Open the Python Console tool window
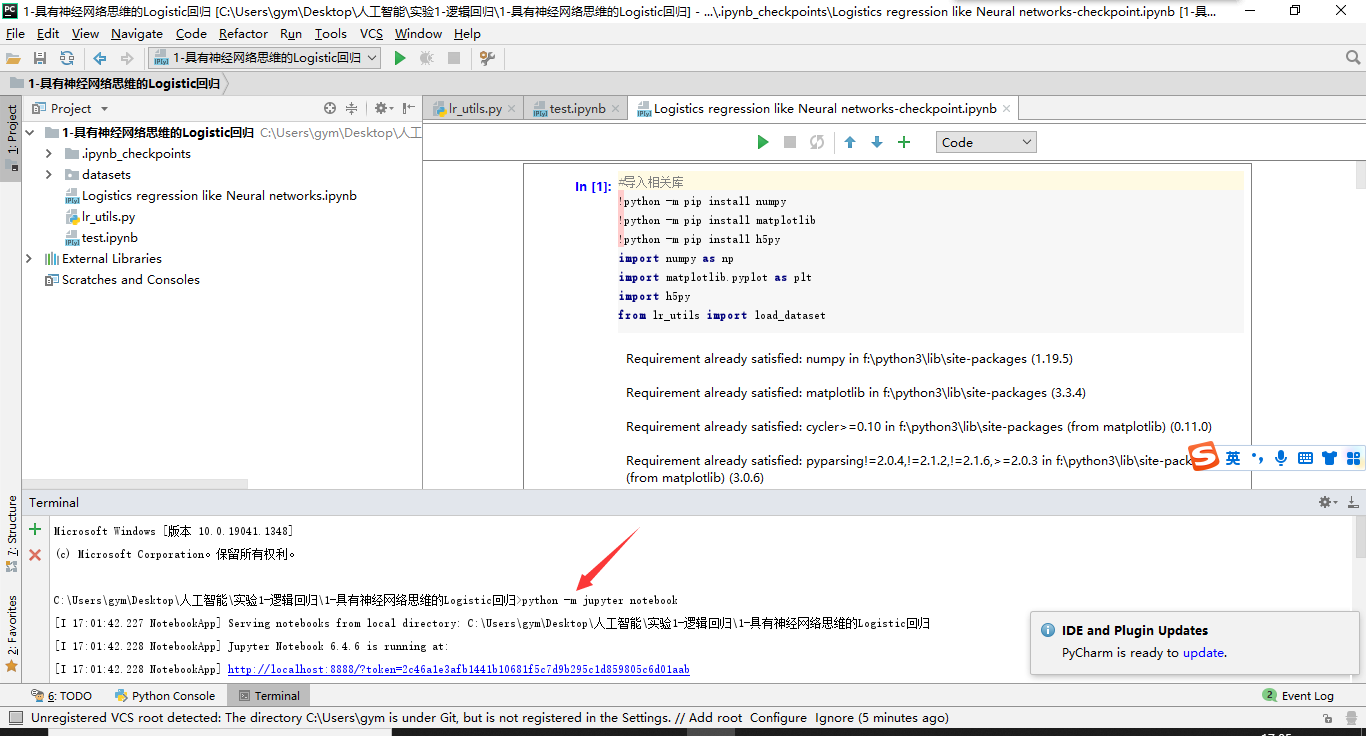 point(165,695)
